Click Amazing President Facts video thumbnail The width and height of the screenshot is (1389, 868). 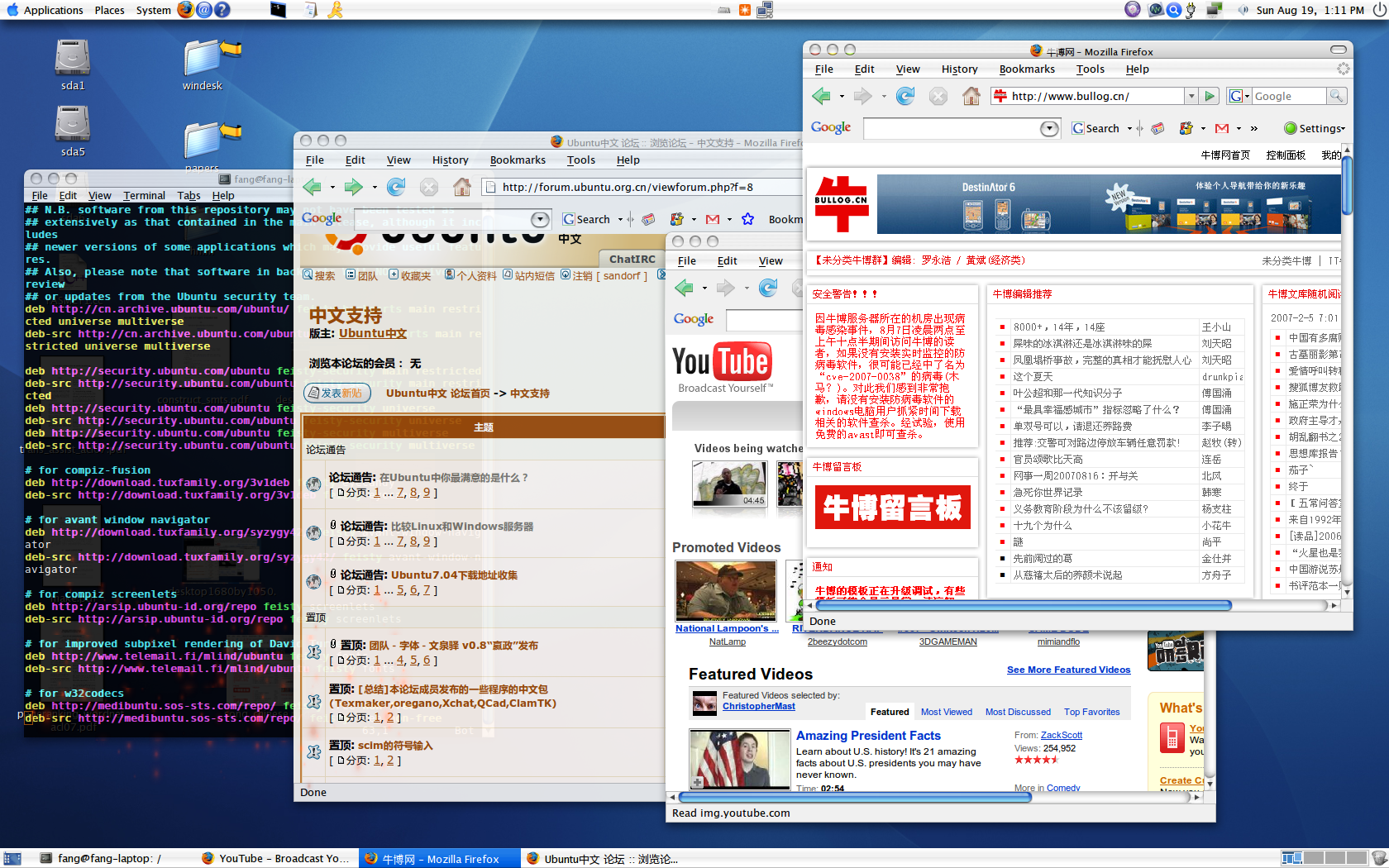pyautogui.click(x=739, y=758)
